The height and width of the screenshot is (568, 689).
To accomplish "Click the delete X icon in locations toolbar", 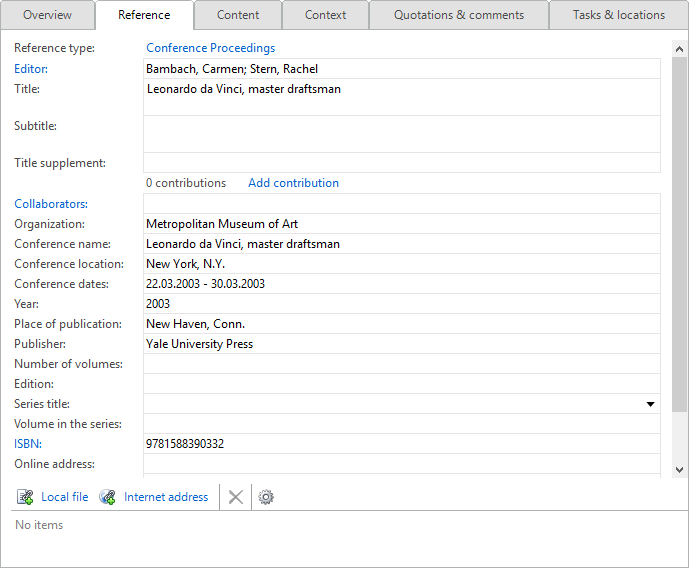I will click(236, 497).
